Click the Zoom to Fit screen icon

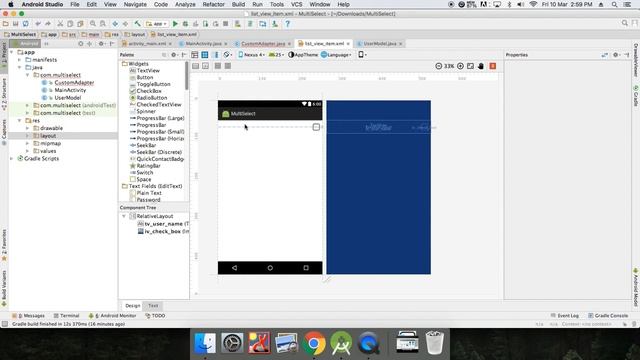[470, 66]
